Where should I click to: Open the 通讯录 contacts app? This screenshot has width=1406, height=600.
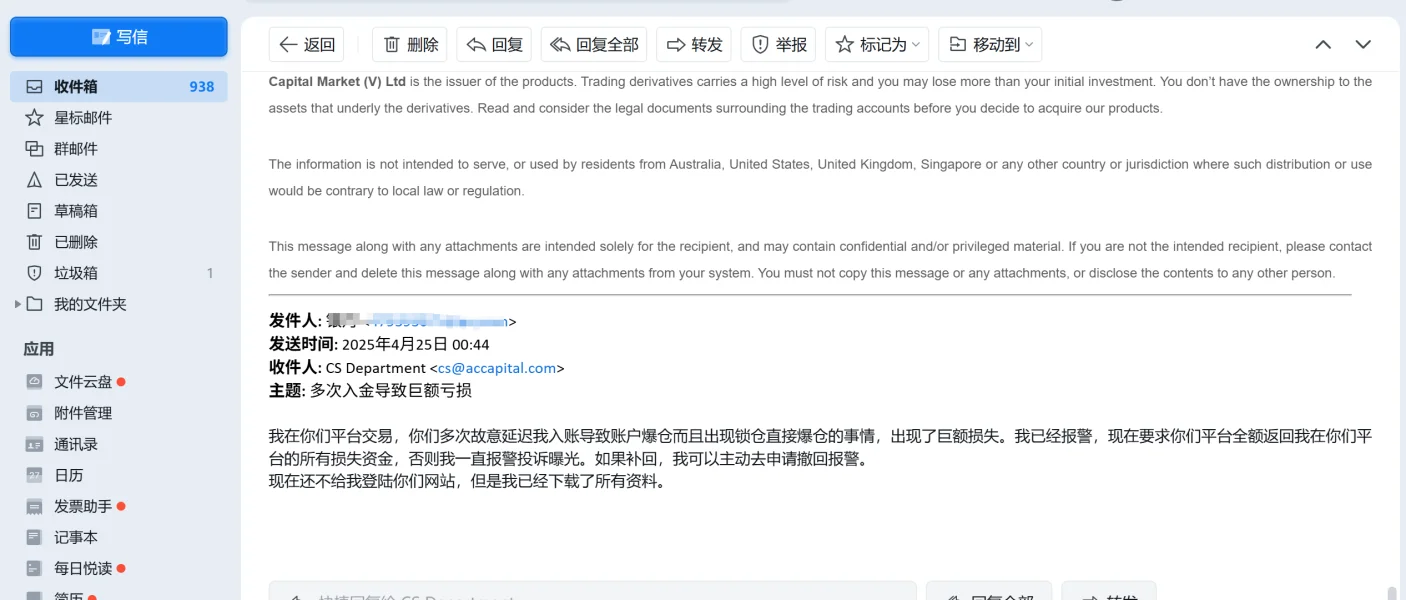pyautogui.click(x=75, y=444)
